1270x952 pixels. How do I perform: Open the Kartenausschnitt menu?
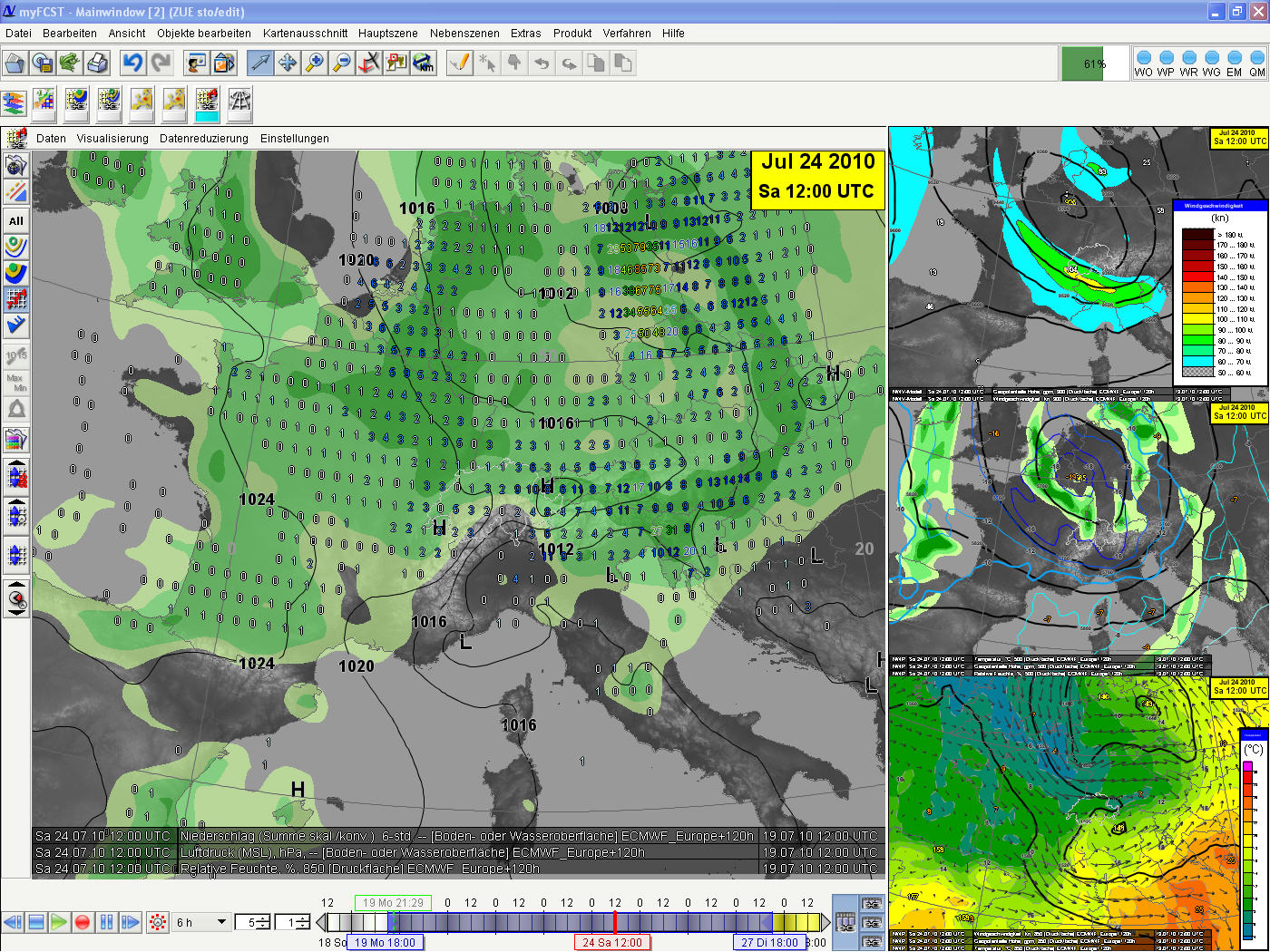point(305,33)
